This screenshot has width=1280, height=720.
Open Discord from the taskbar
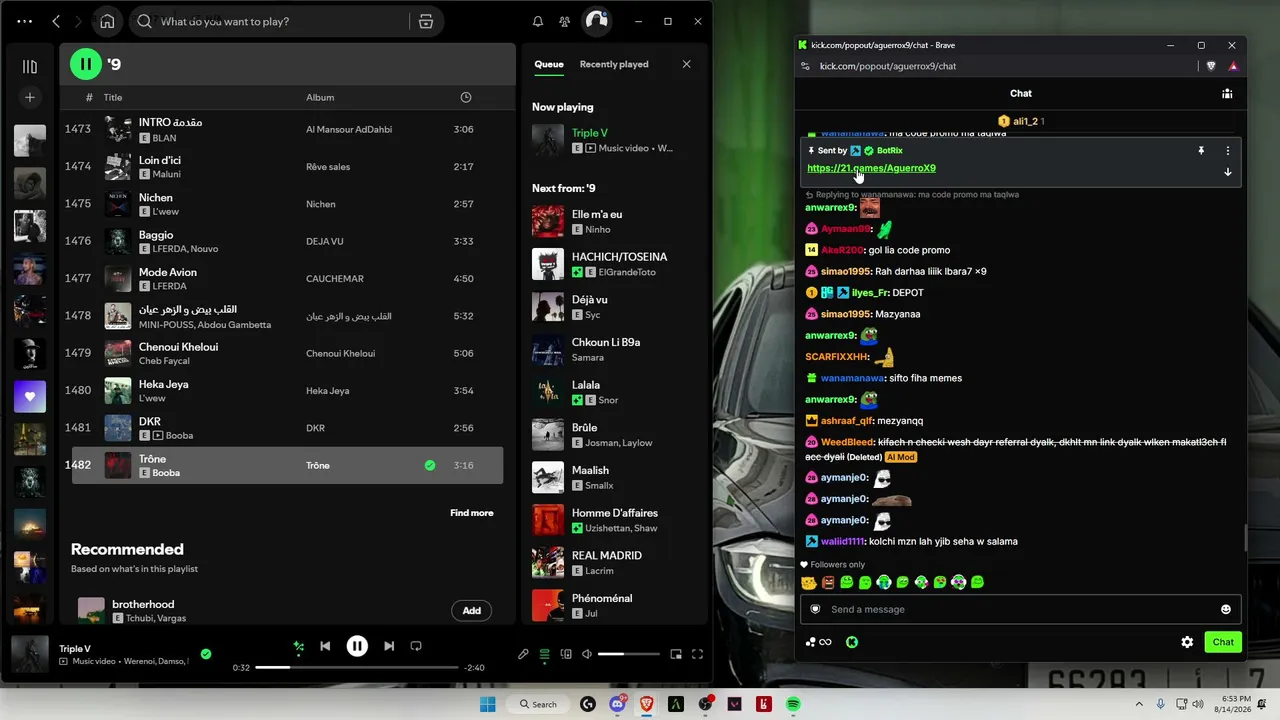point(617,704)
